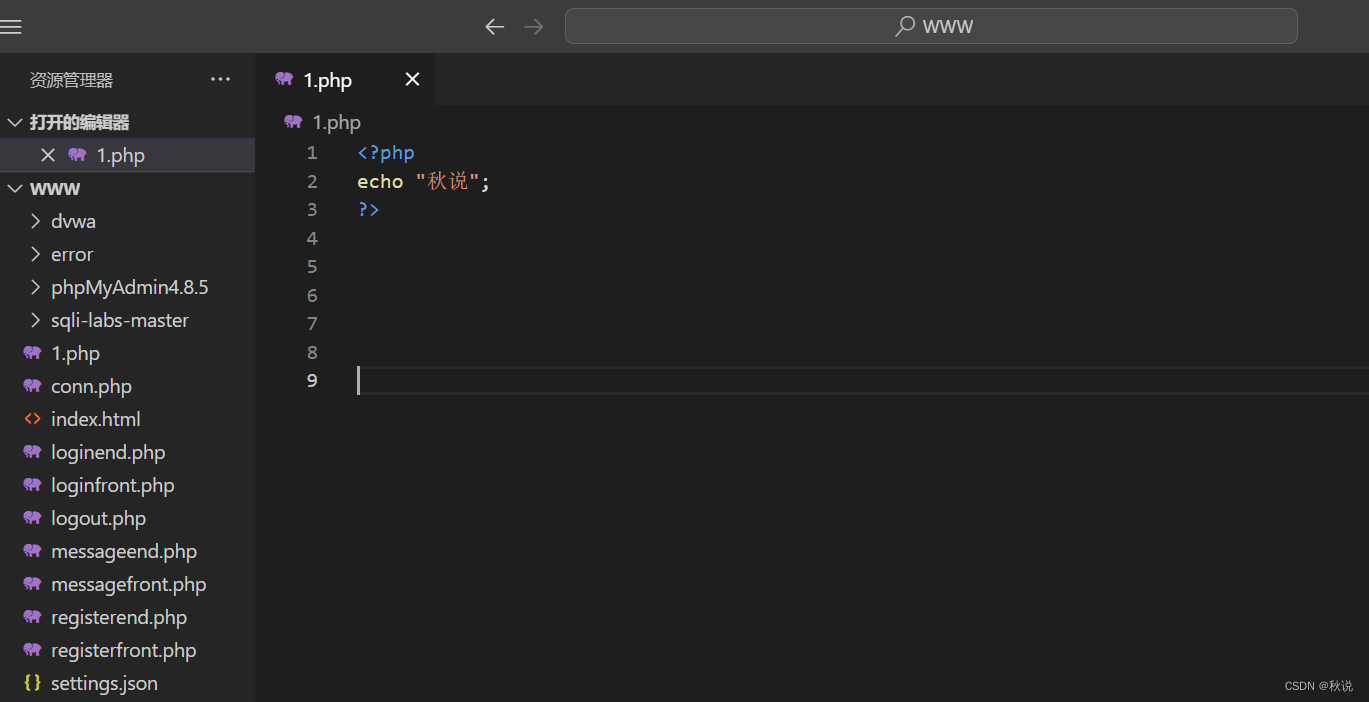Collapse the 打开的编辑器 section

(x=14, y=122)
